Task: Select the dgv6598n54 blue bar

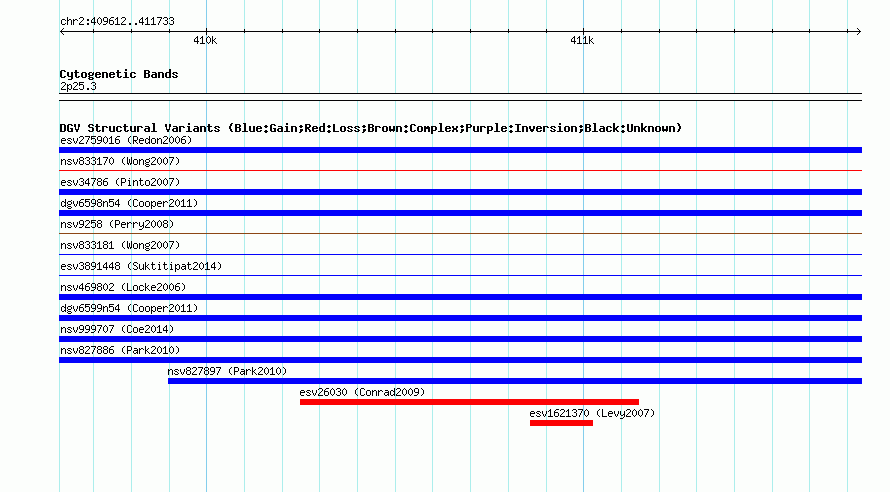Action: tap(460, 213)
